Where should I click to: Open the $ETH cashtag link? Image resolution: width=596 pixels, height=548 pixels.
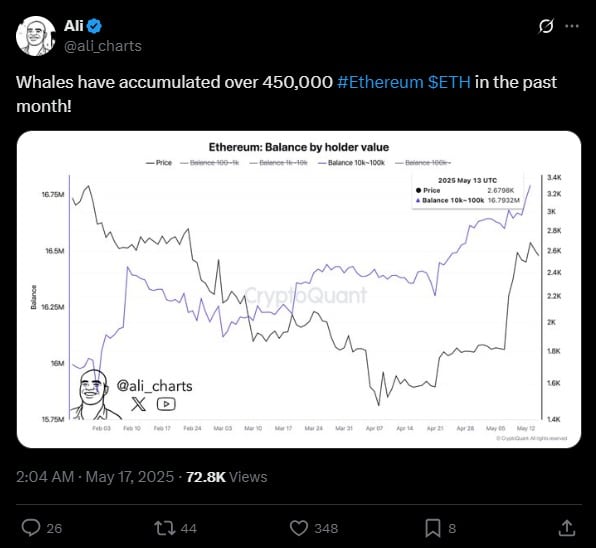[x=449, y=82]
